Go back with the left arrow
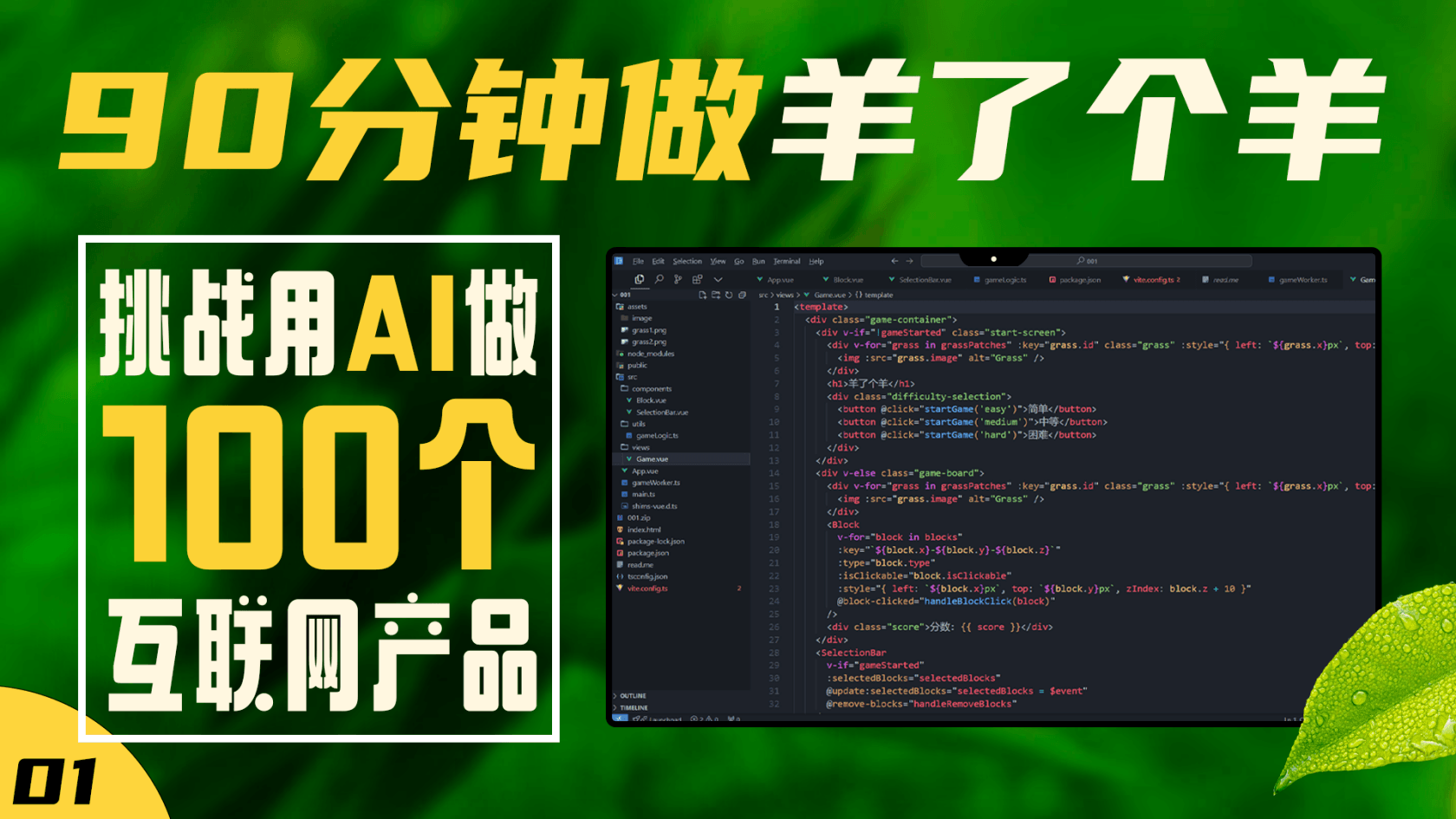The height and width of the screenshot is (819, 1456). (x=894, y=261)
